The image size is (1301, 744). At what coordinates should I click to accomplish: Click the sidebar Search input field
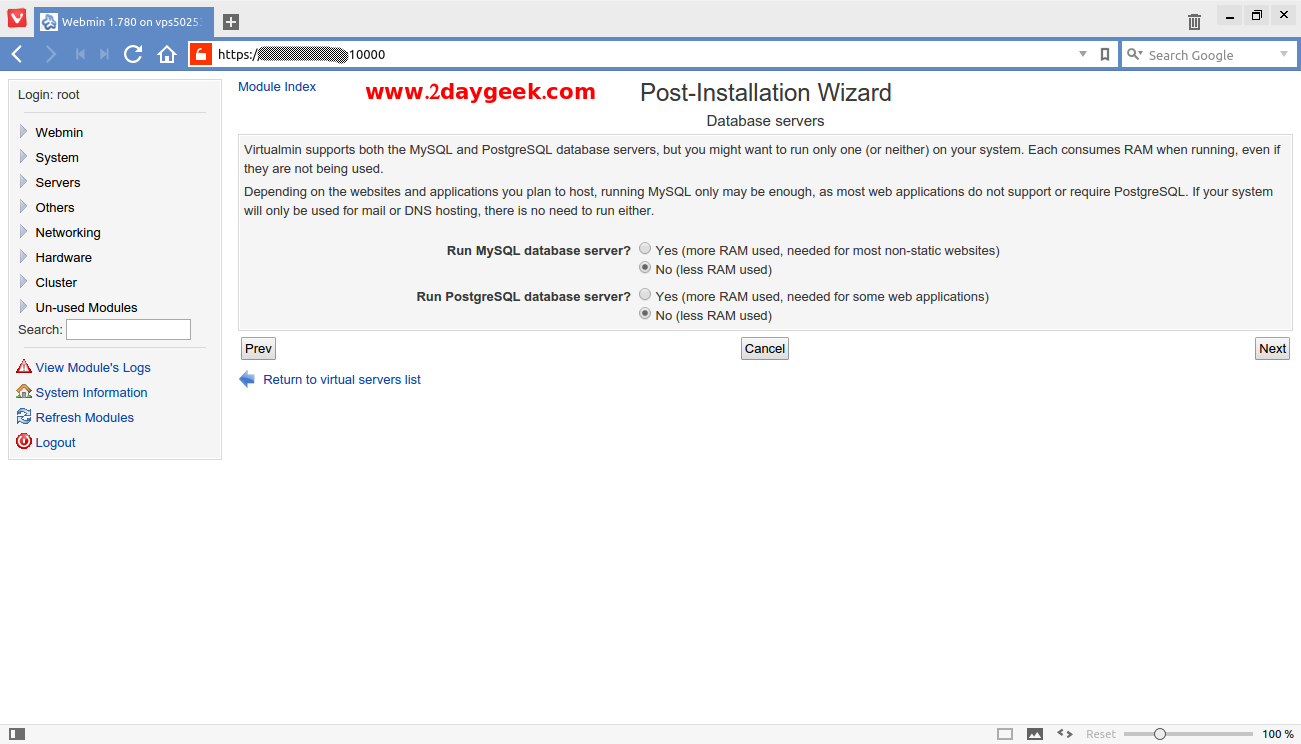(128, 329)
